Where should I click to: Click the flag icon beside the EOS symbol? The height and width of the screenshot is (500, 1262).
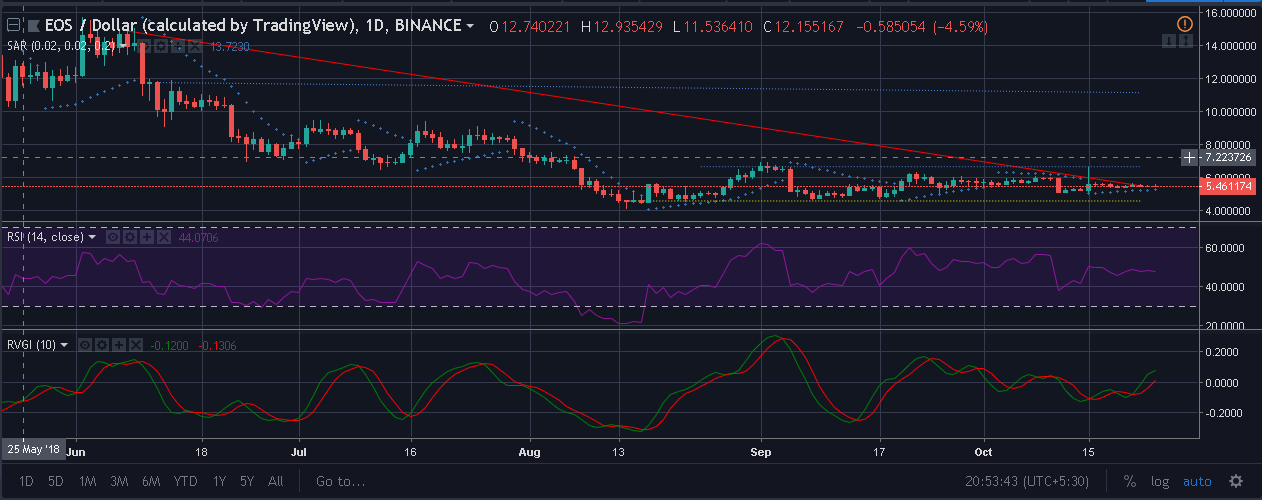[x=34, y=25]
